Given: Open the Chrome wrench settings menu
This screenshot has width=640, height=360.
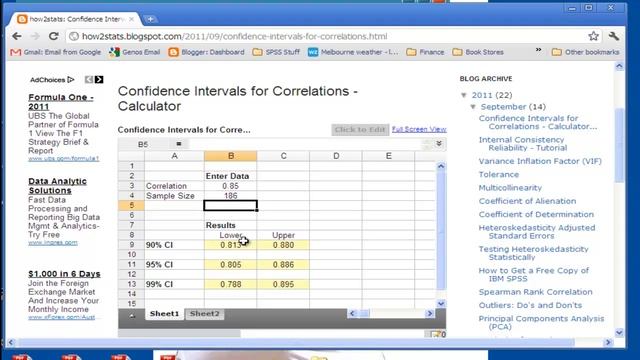Looking at the screenshot, I should (x=613, y=36).
